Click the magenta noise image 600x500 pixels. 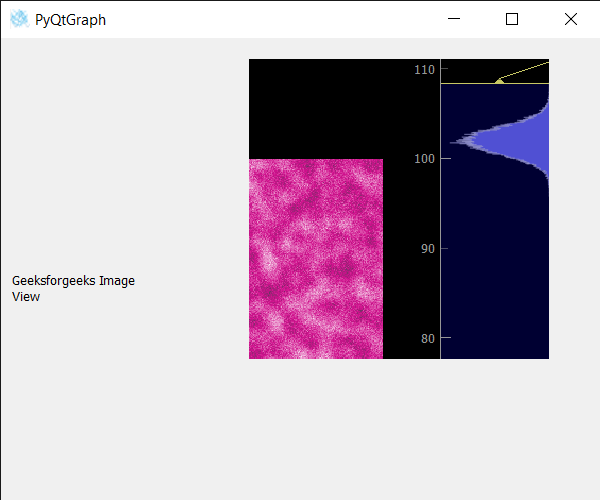coord(316,259)
